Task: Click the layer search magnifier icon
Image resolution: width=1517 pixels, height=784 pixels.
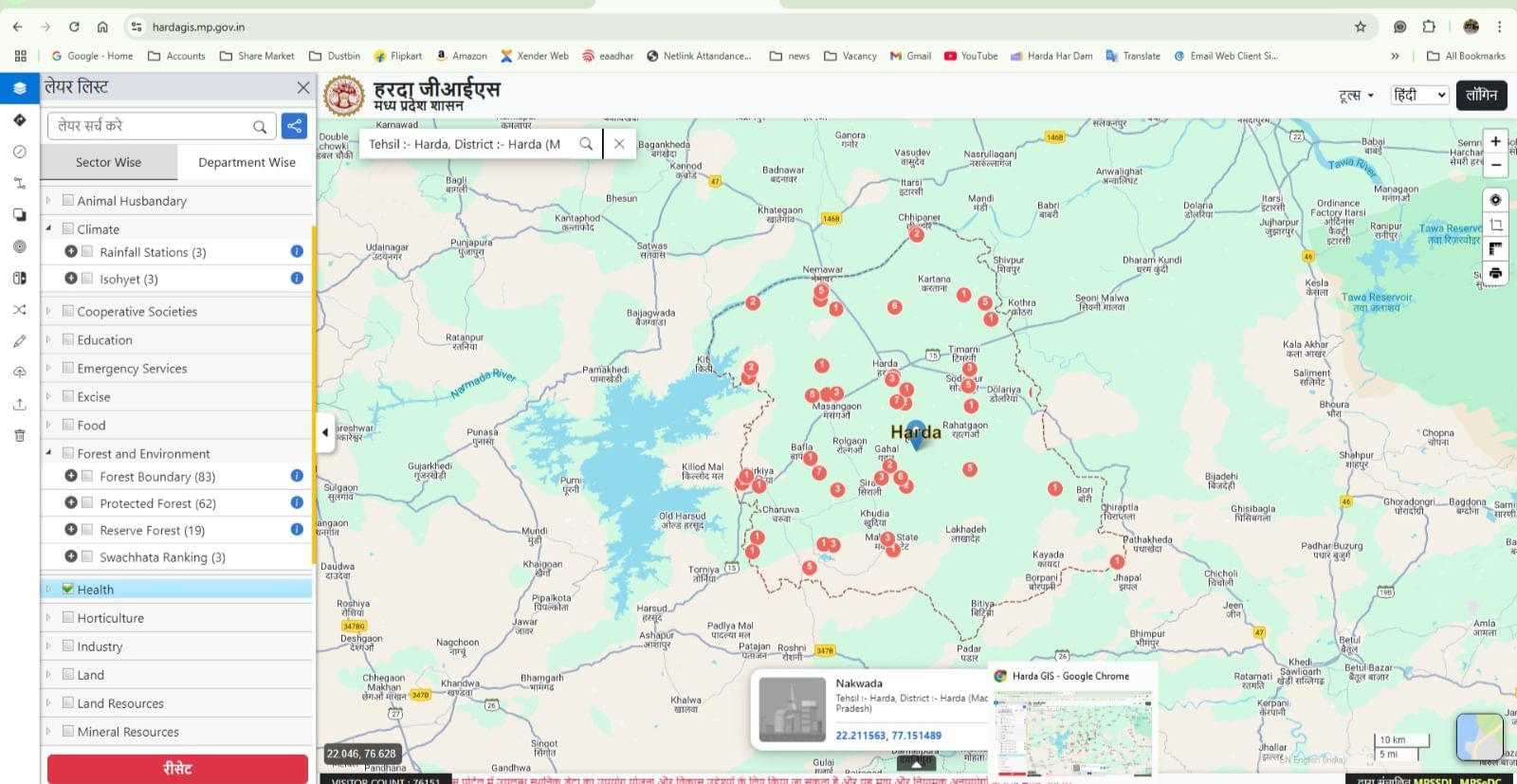Action: [260, 126]
